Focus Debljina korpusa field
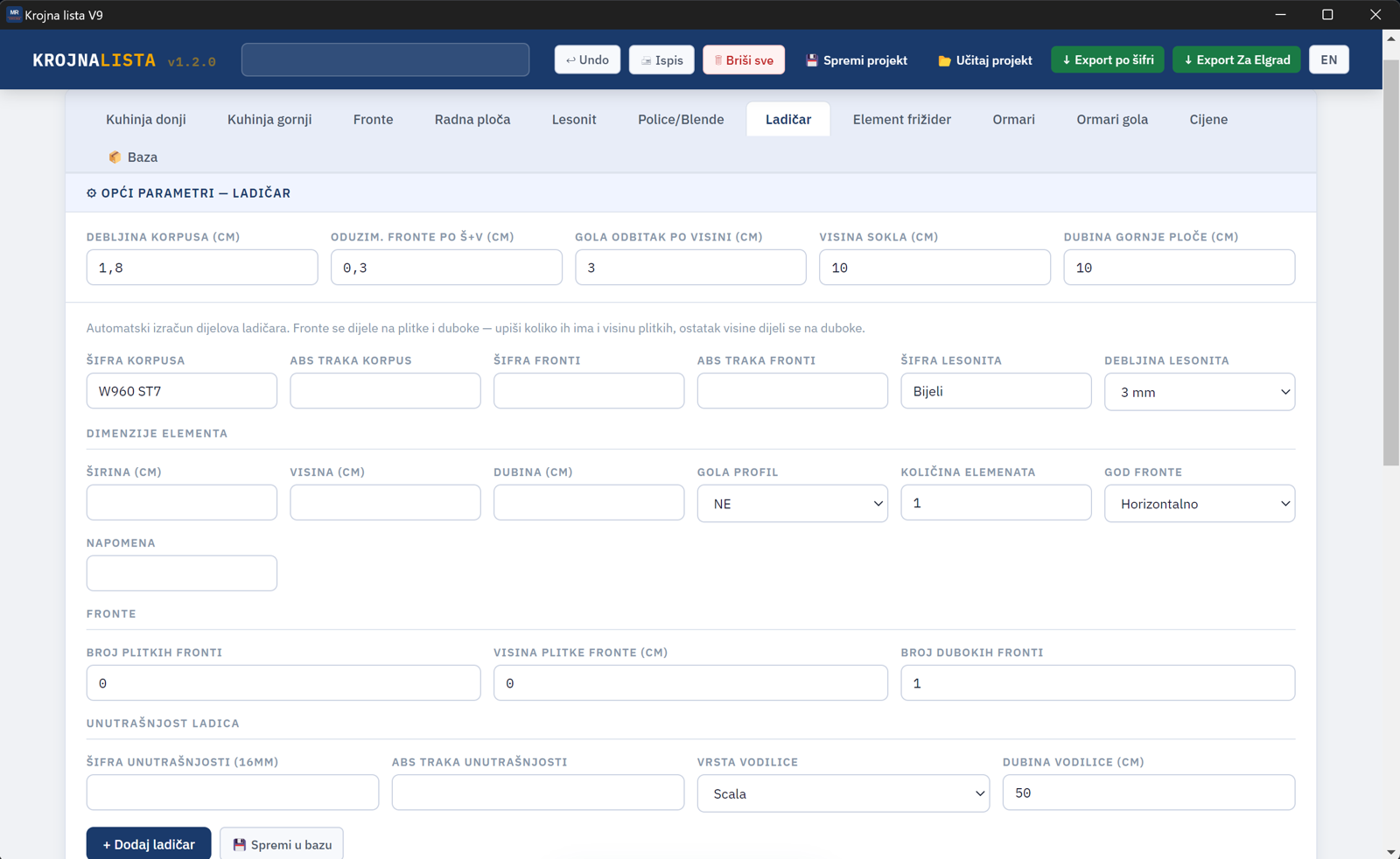The height and width of the screenshot is (859, 1400). pyautogui.click(x=202, y=268)
